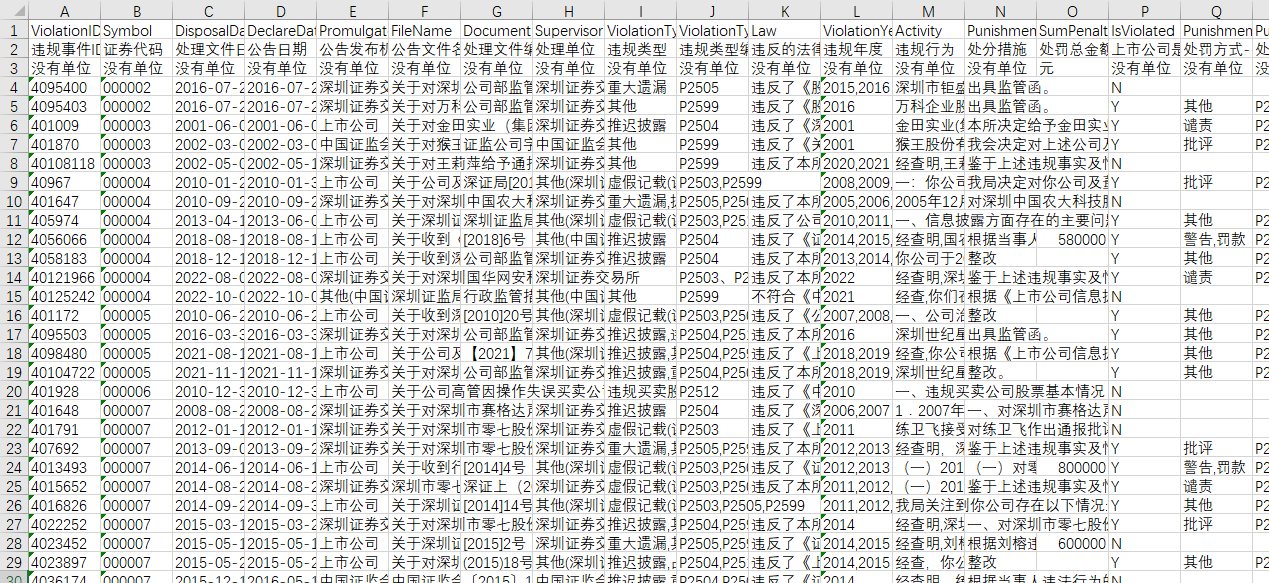Click the Law header cell
Image resolution: width=1269 pixels, height=583 pixels.
(x=784, y=31)
